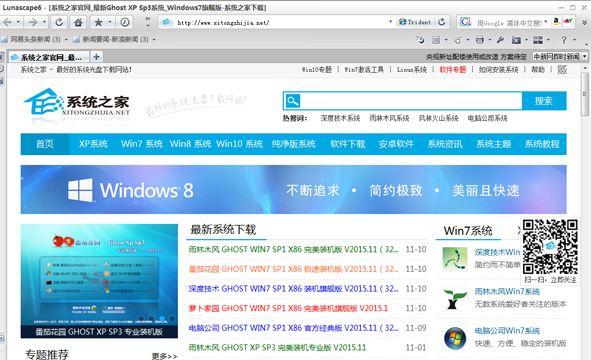Click reload icon inside address bar
This screenshot has height=360, width=592.
[x=441, y=22]
